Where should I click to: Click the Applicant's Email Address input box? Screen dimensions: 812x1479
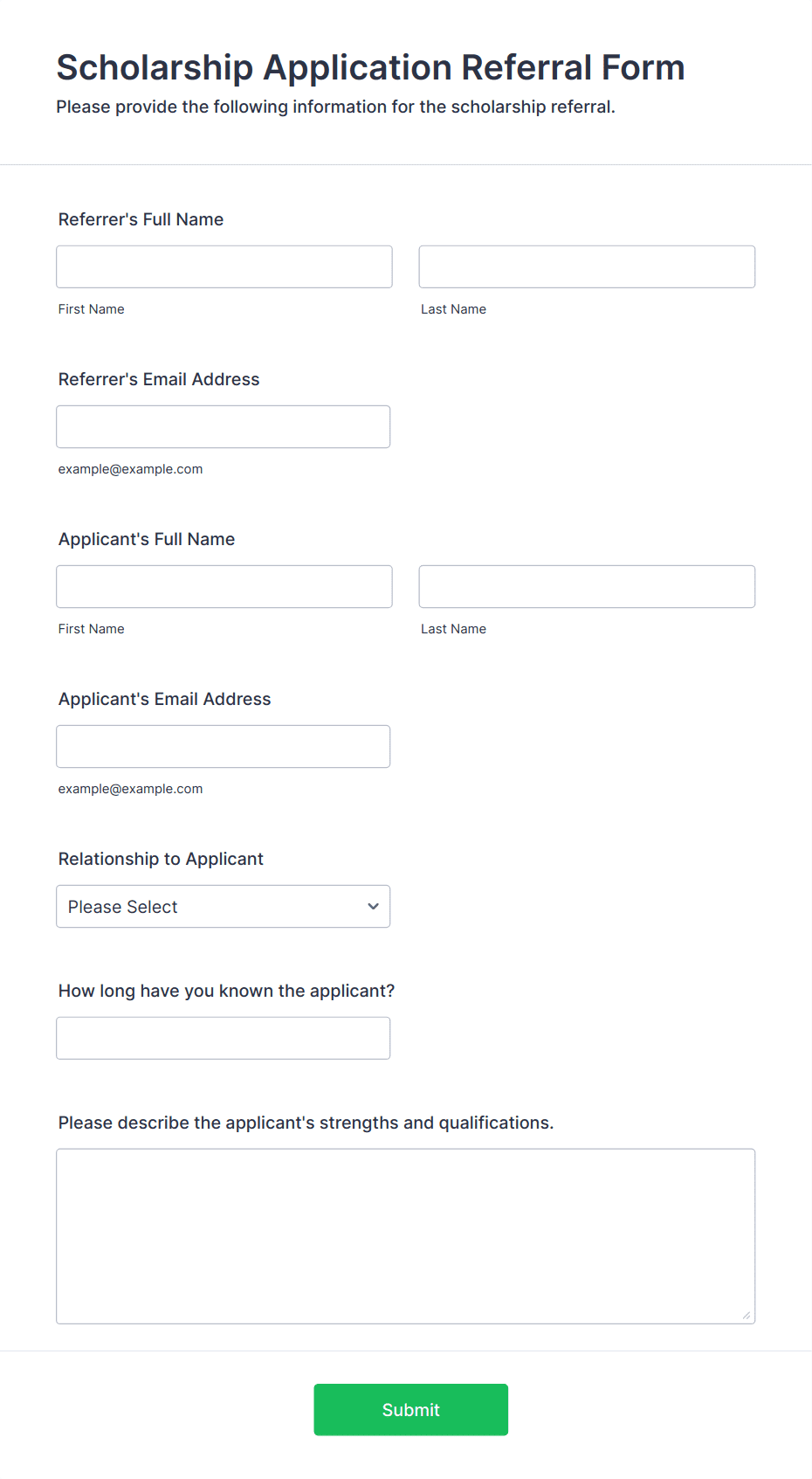[223, 746]
